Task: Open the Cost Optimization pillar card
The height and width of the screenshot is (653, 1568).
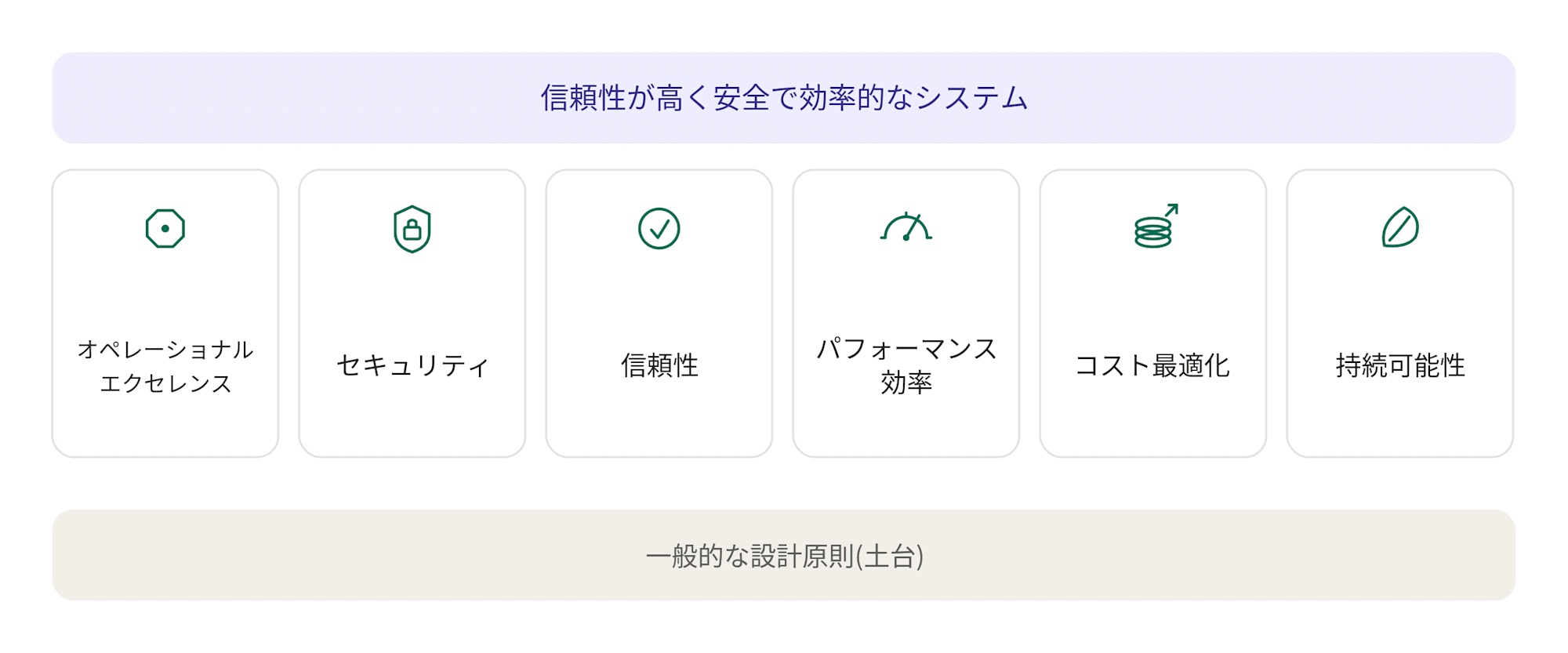Action: [1153, 314]
